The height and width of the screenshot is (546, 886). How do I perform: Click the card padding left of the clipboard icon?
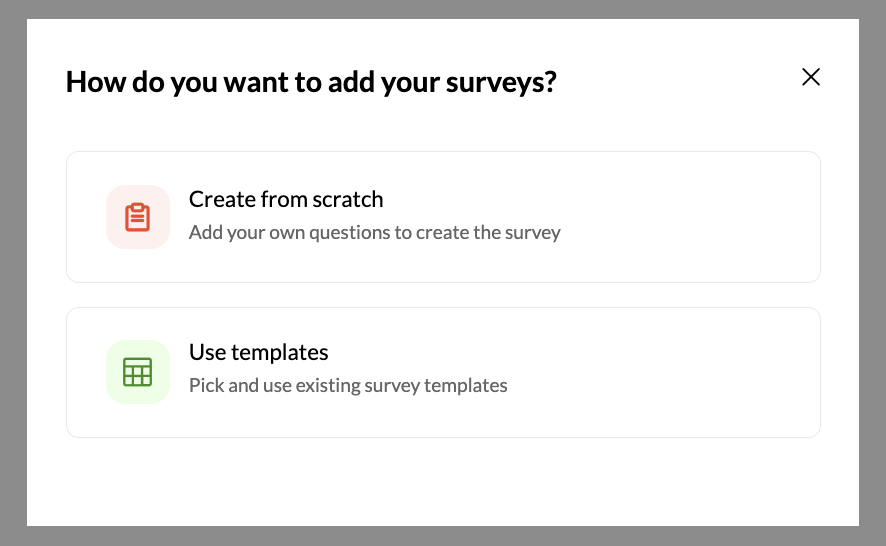click(x=86, y=217)
